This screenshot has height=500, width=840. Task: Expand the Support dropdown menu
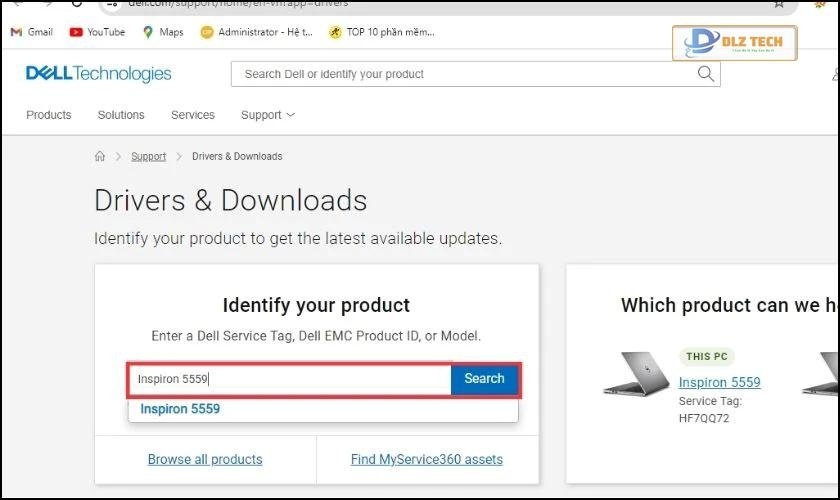click(267, 115)
